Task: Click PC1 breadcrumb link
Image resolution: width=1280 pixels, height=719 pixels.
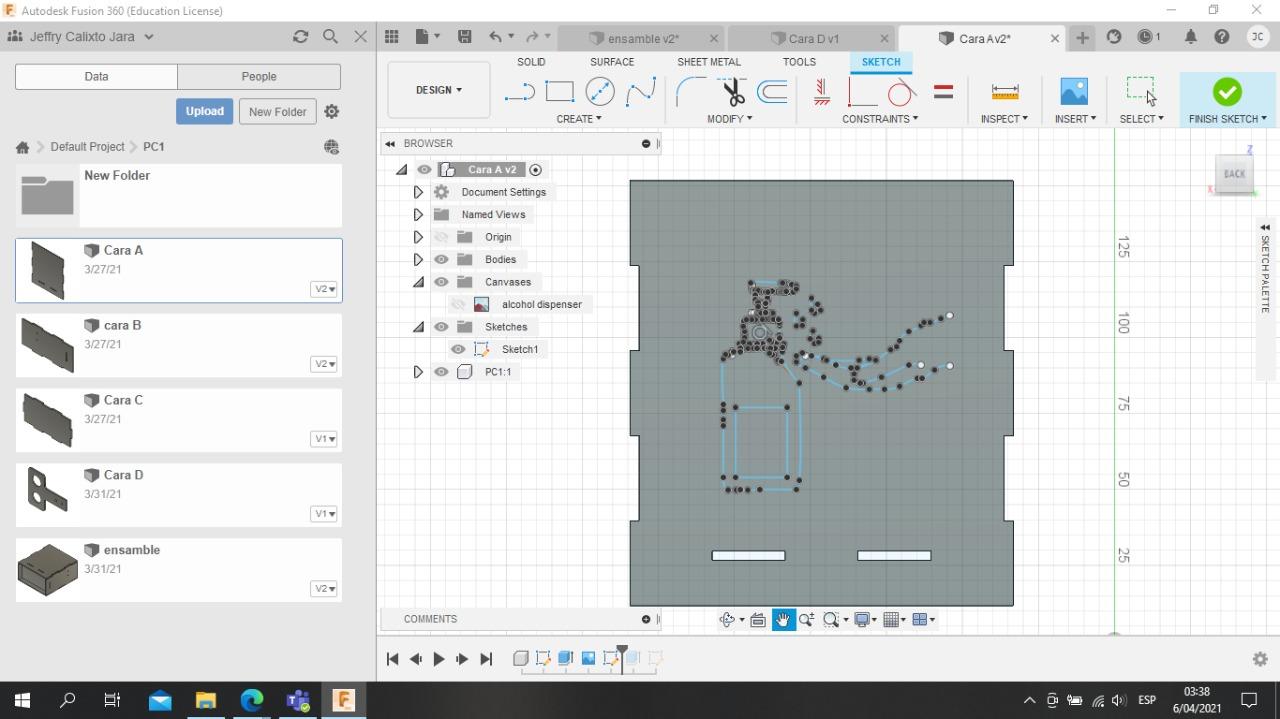Action: [x=153, y=146]
